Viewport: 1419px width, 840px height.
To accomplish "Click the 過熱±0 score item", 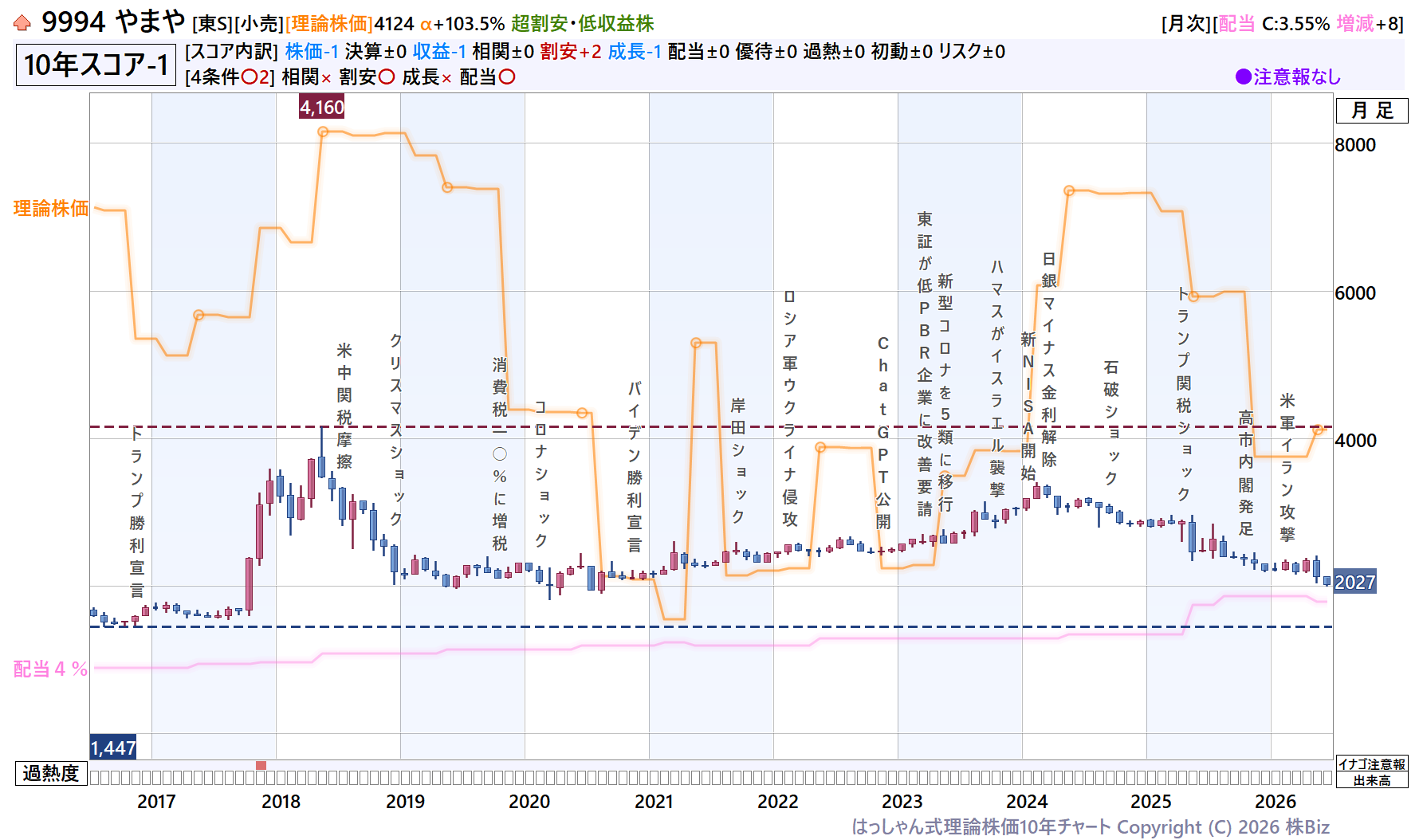I will tap(834, 52).
